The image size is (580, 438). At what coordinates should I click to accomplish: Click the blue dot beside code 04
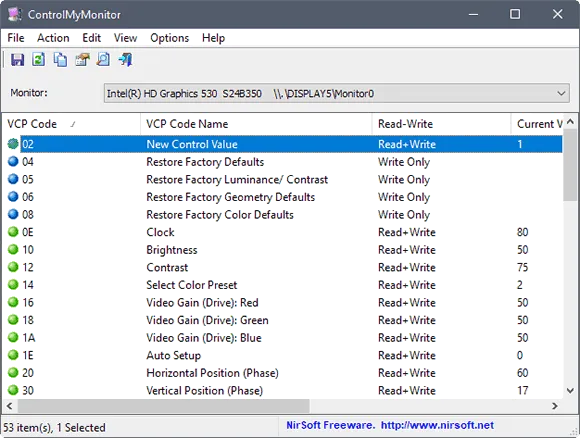click(13, 161)
